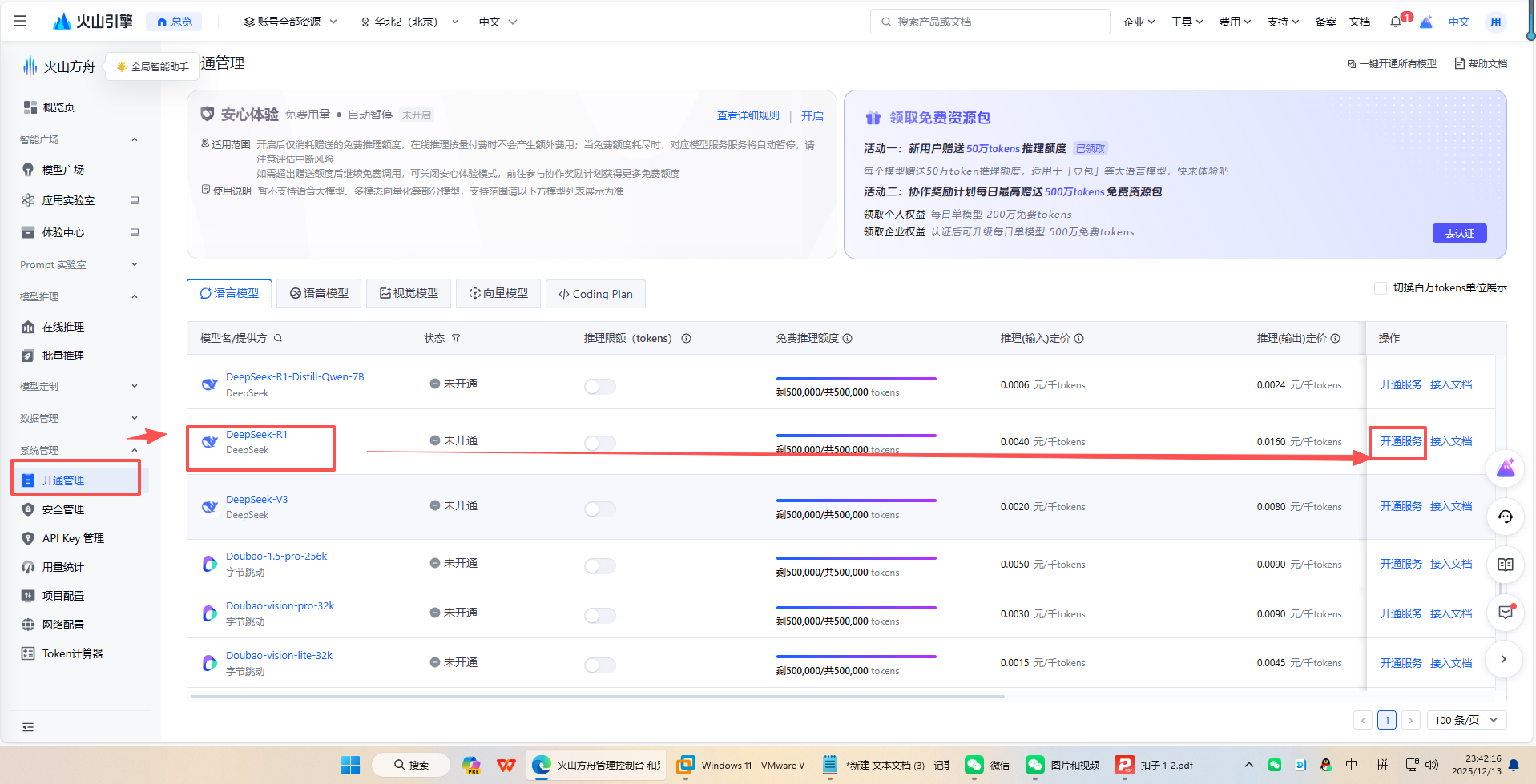
Task: Open API Key 管理 from sidebar
Action: [x=73, y=538]
